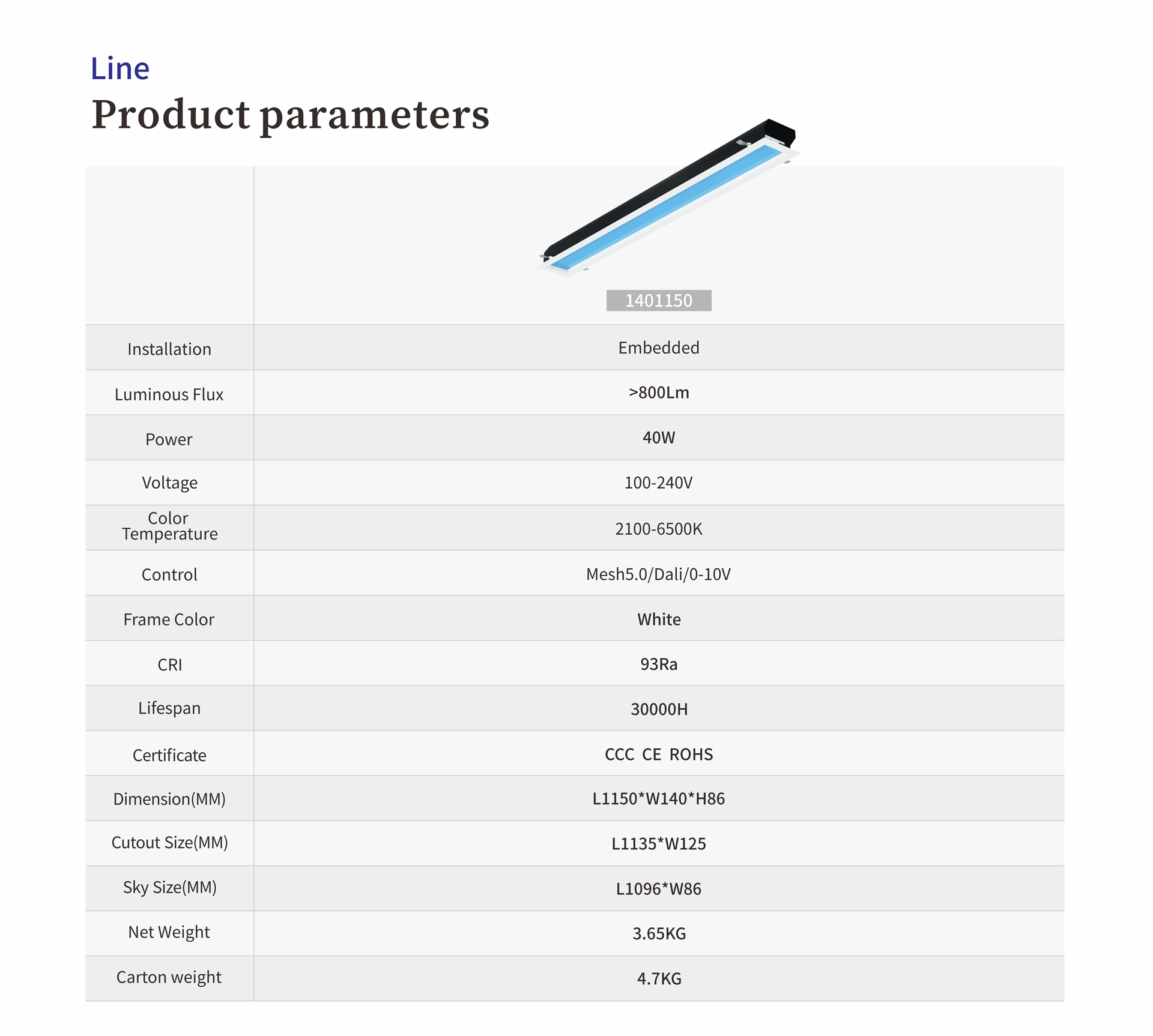Click the CCC CE ROHS certificate value
This screenshot has height=1036, width=1153.
[658, 754]
